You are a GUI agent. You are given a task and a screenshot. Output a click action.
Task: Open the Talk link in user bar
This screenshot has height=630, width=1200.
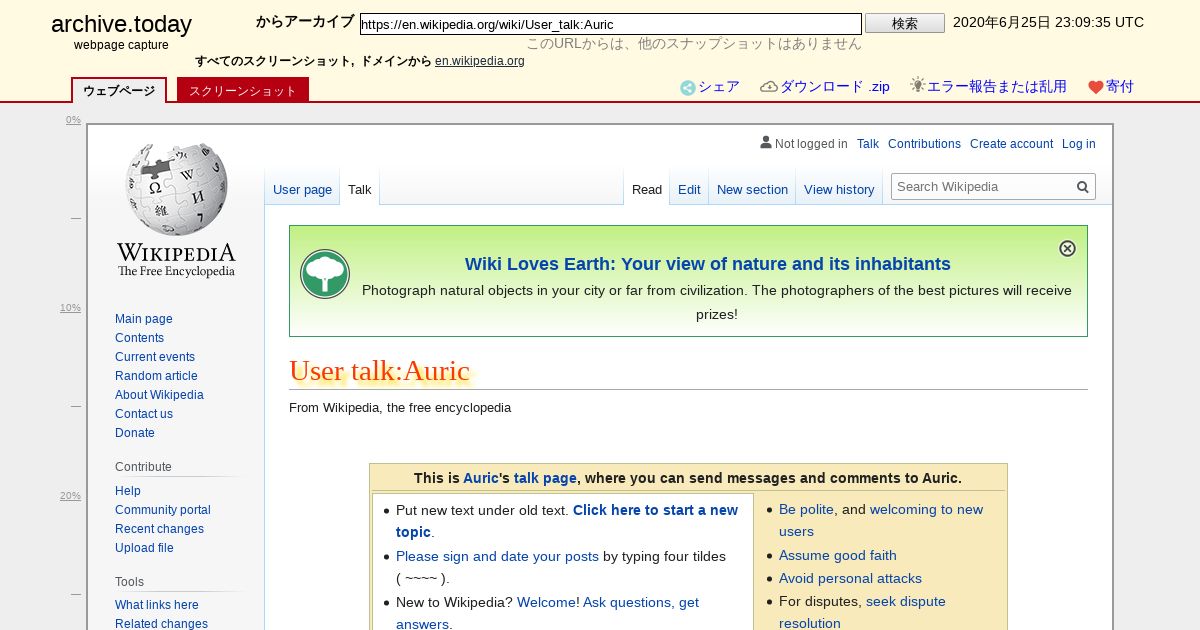868,144
